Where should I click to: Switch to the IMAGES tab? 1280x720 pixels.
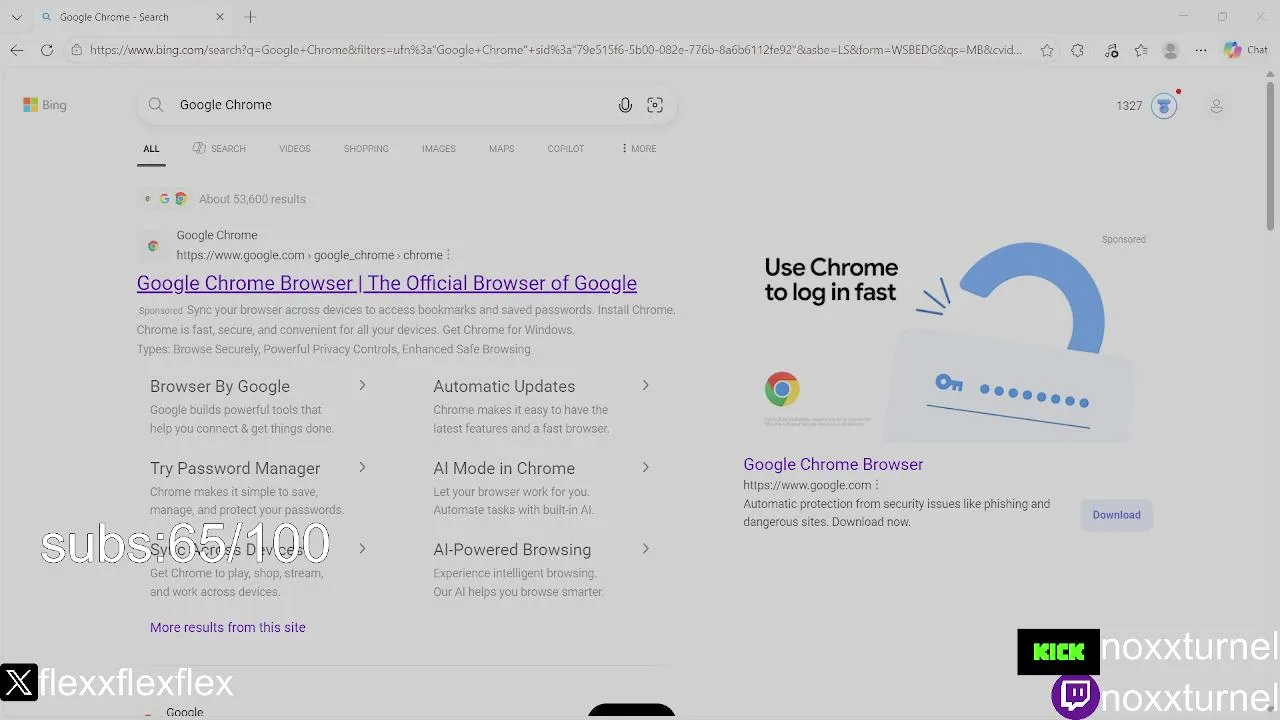tap(438, 149)
